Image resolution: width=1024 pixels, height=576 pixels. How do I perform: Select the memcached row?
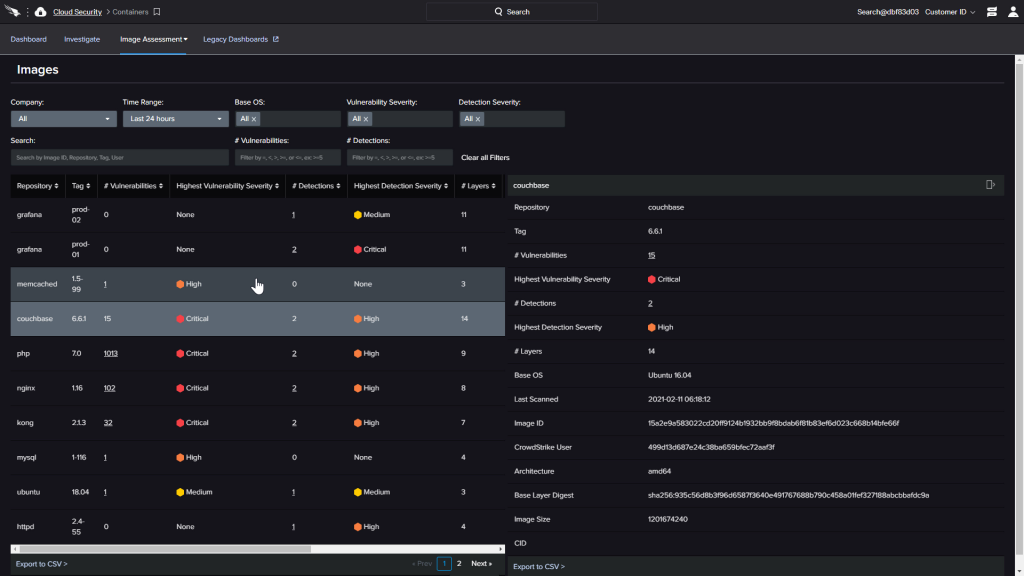point(257,284)
